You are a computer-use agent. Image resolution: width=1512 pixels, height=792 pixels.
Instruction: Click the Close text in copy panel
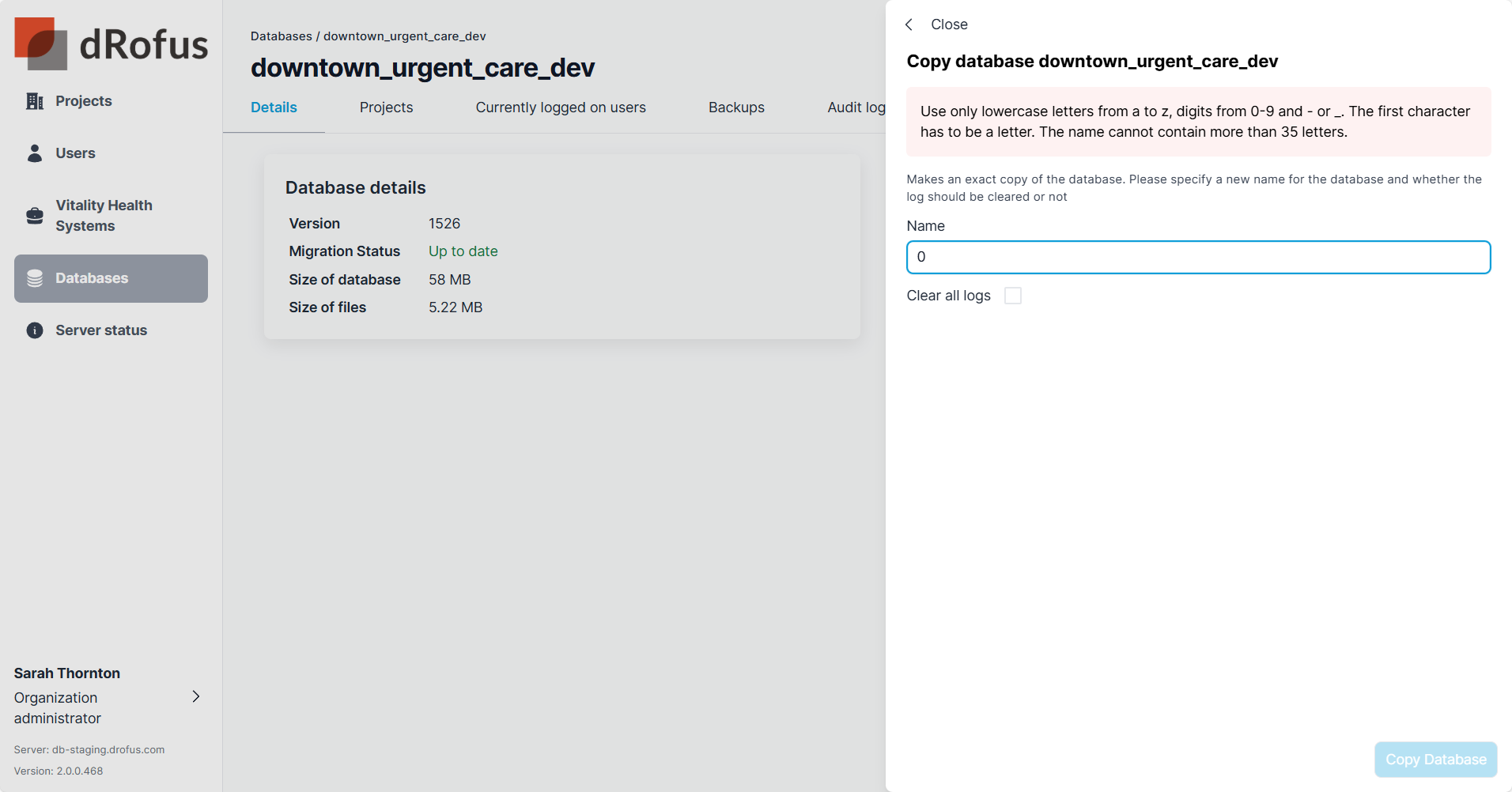[x=949, y=25]
